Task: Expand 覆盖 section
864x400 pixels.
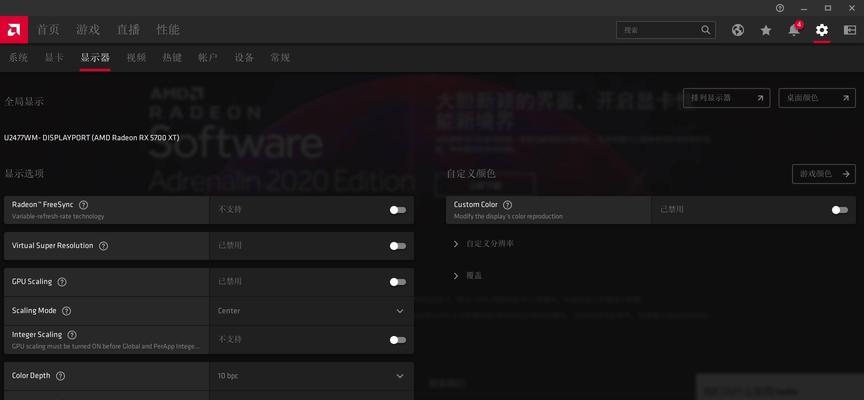Action: 467,275
